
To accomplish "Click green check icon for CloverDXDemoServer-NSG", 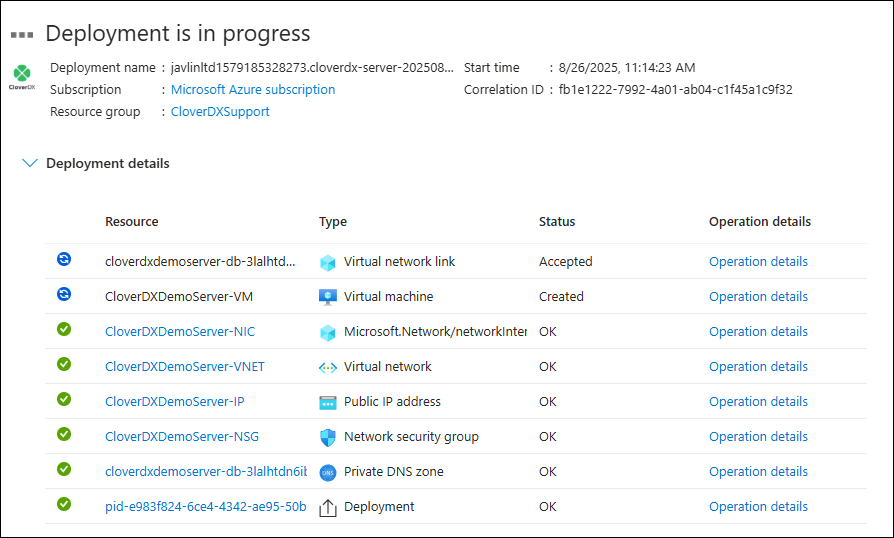I will coord(64,434).
